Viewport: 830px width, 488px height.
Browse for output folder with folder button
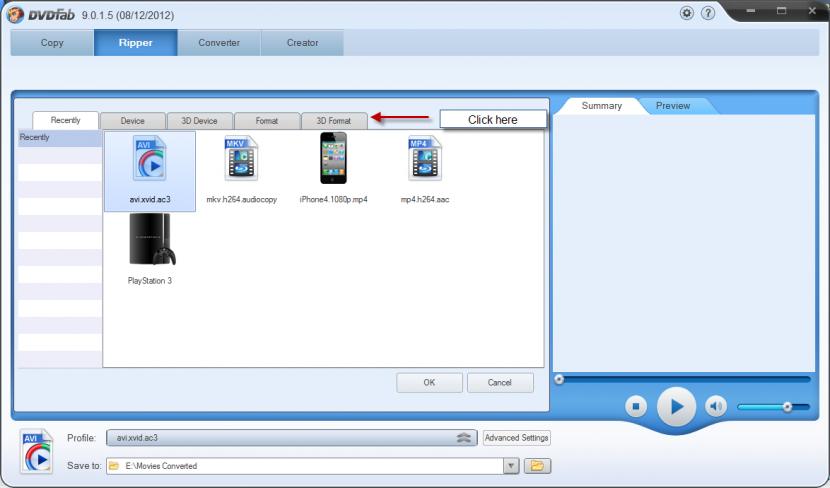point(537,466)
